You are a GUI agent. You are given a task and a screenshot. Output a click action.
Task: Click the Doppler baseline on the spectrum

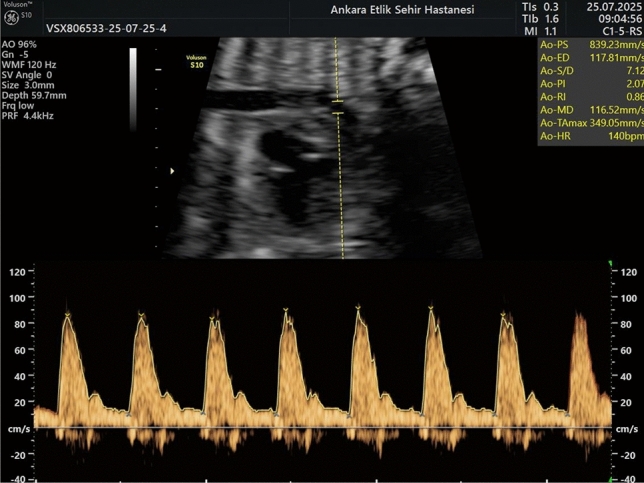323,428
